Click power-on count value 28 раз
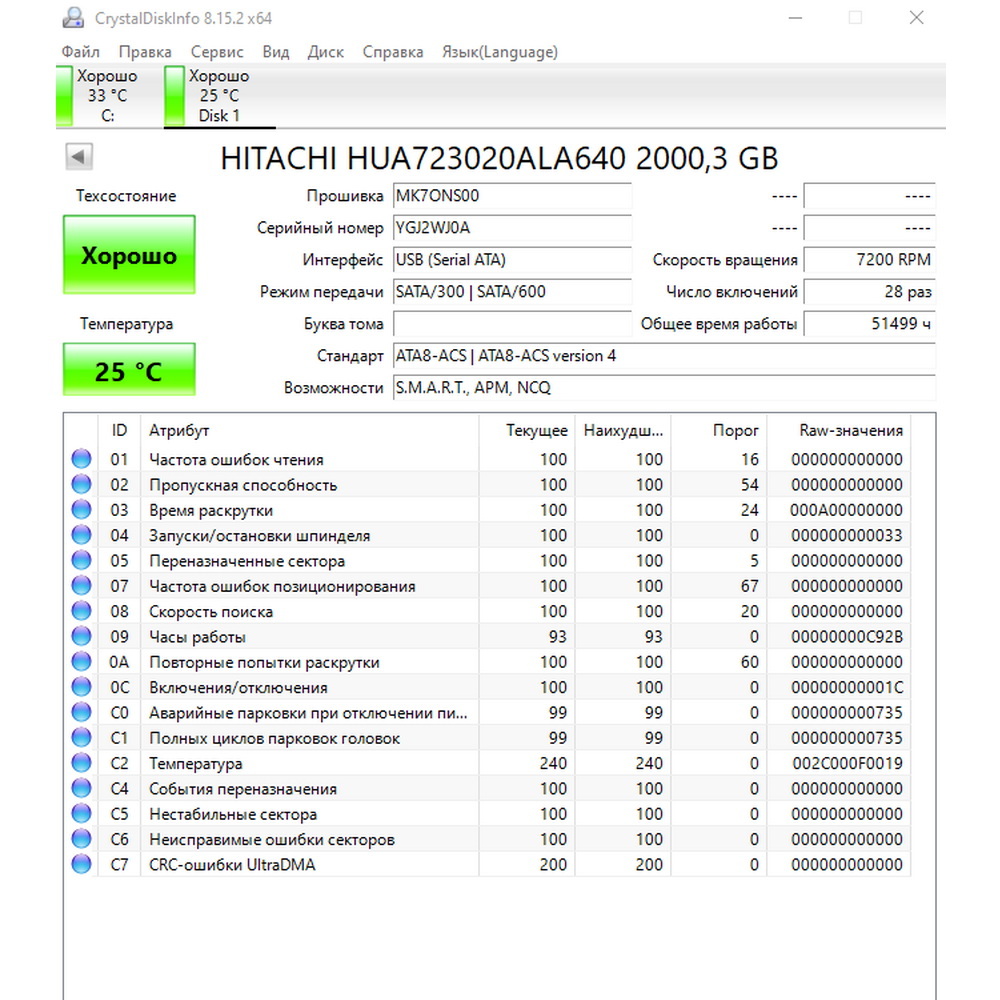 coord(869,291)
